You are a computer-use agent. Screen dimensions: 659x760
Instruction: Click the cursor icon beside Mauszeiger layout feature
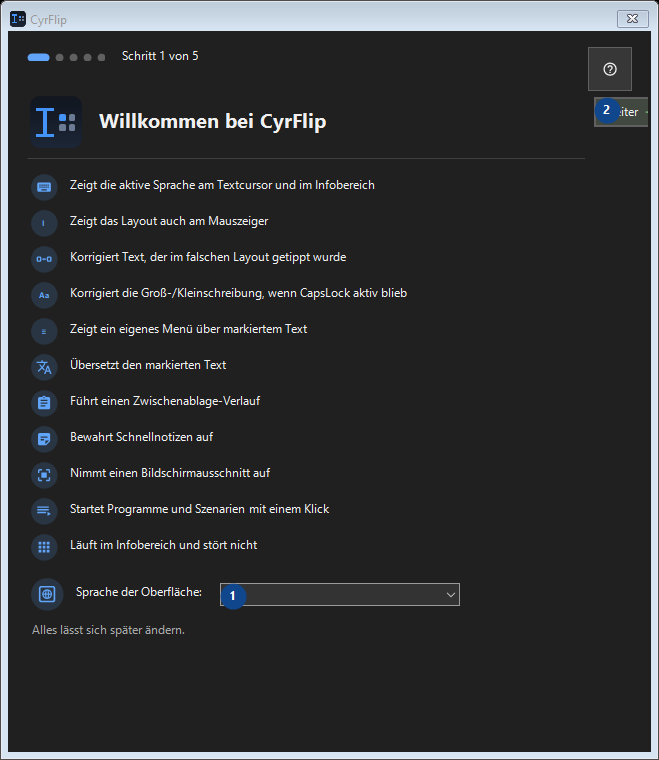point(44,223)
